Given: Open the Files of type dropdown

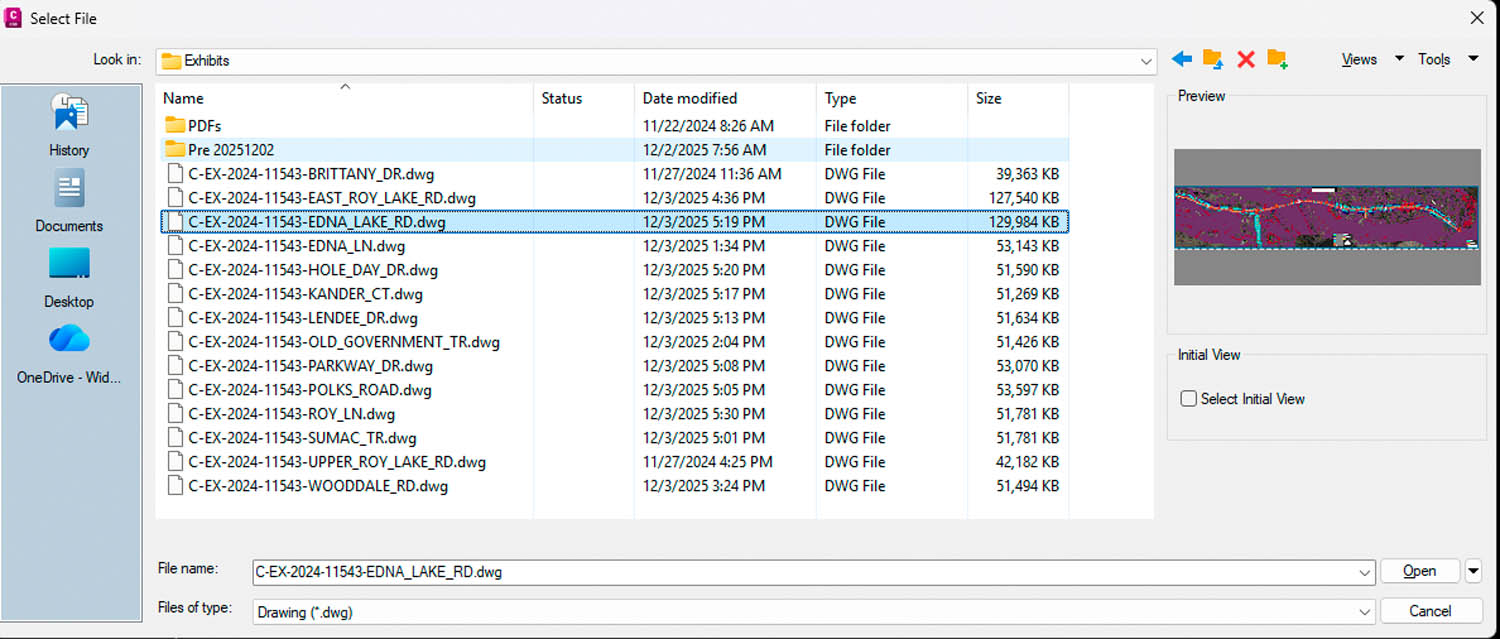Looking at the screenshot, I should tap(1365, 612).
